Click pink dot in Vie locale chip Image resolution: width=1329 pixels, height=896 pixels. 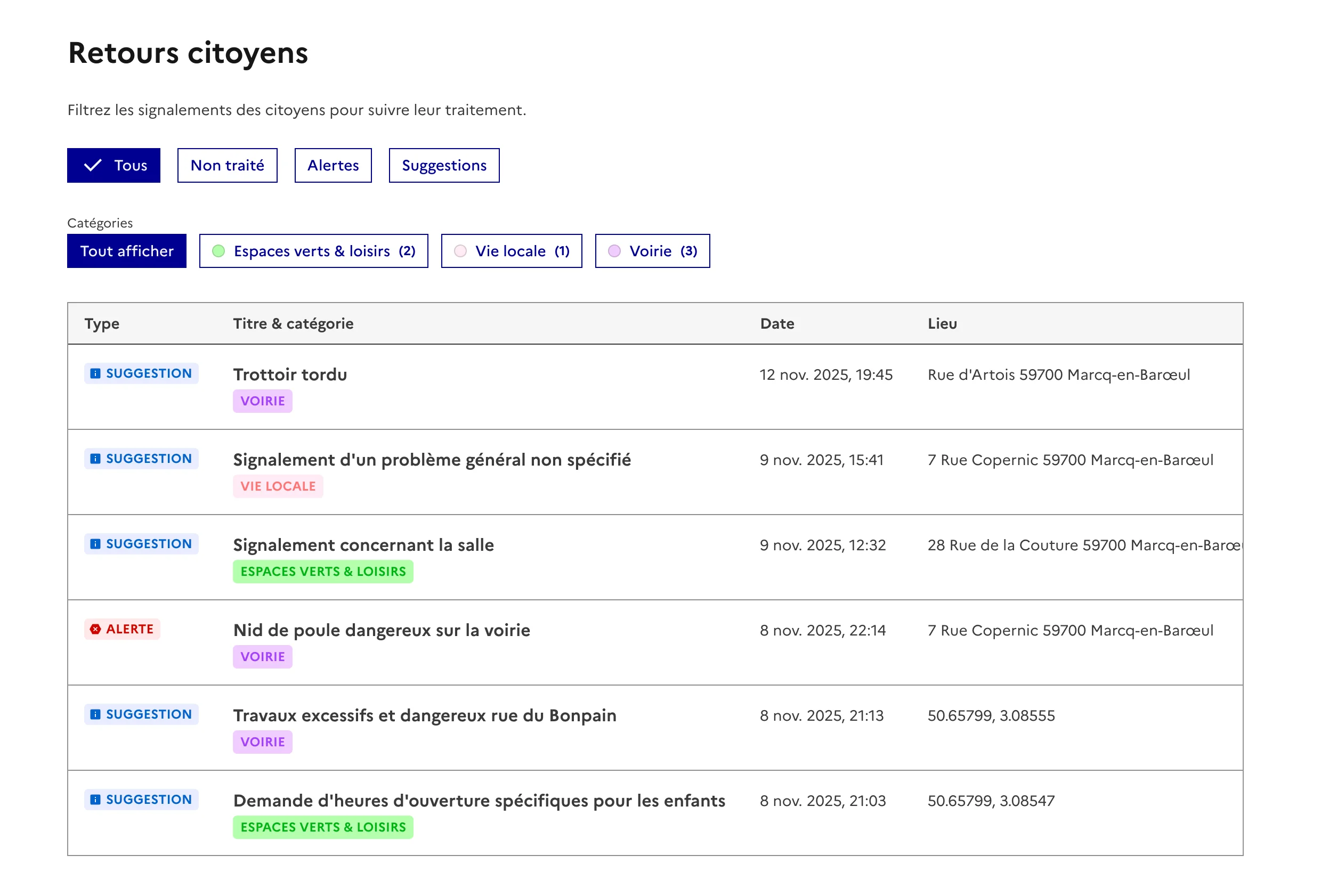(460, 251)
